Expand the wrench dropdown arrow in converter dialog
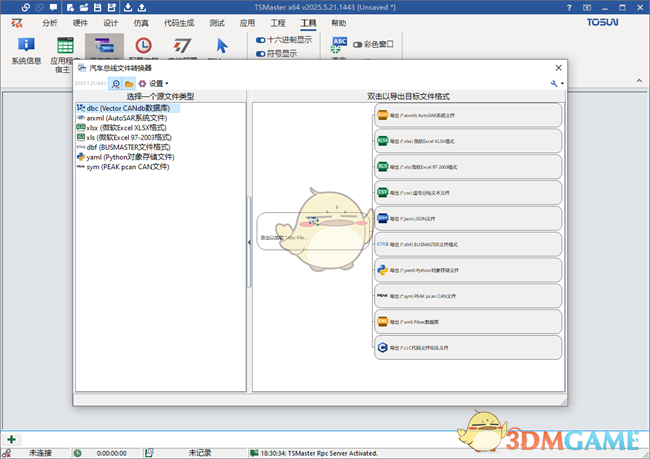The width and height of the screenshot is (650, 459). [x=562, y=83]
